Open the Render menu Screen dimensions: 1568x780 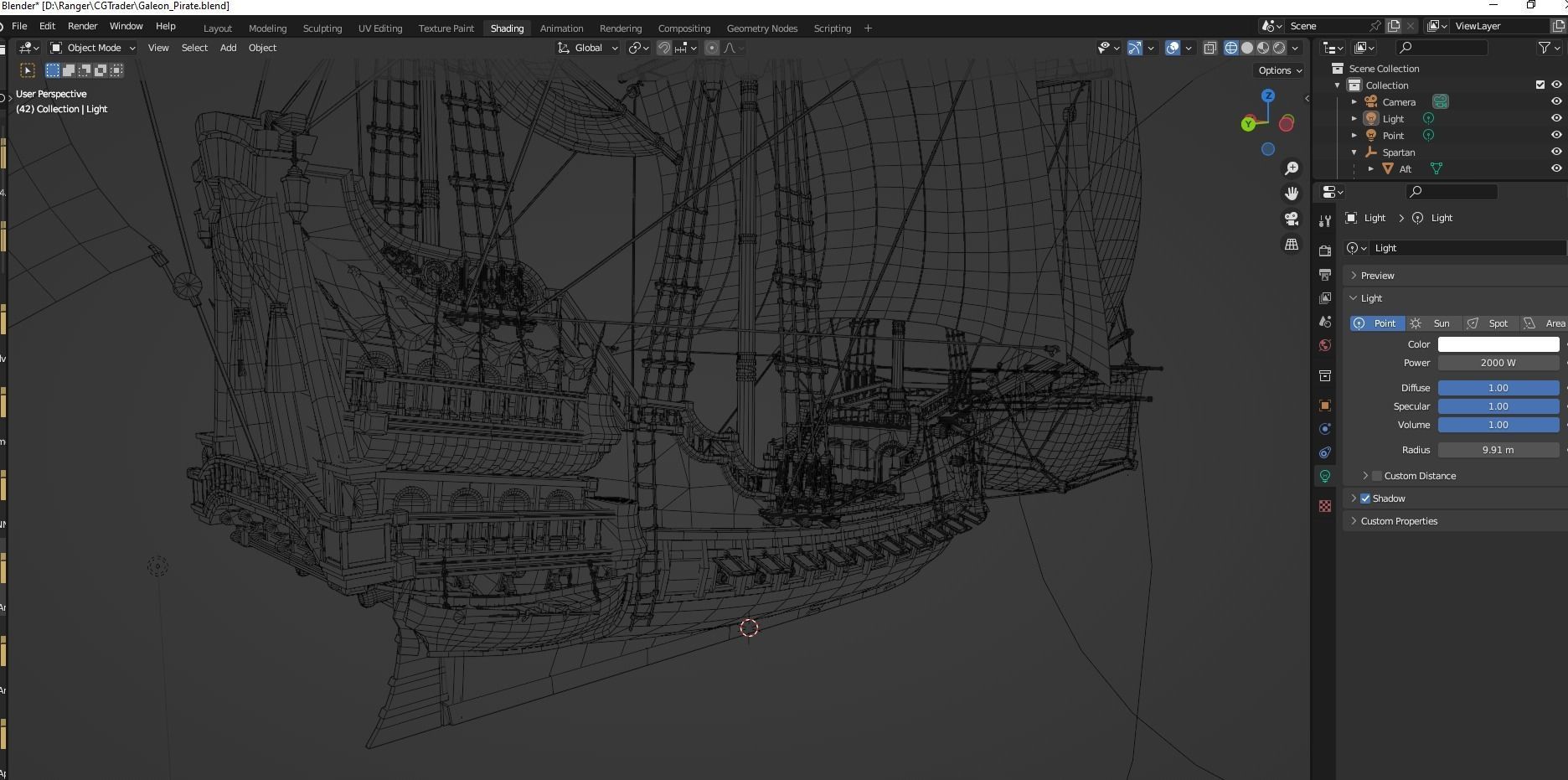pos(82,26)
